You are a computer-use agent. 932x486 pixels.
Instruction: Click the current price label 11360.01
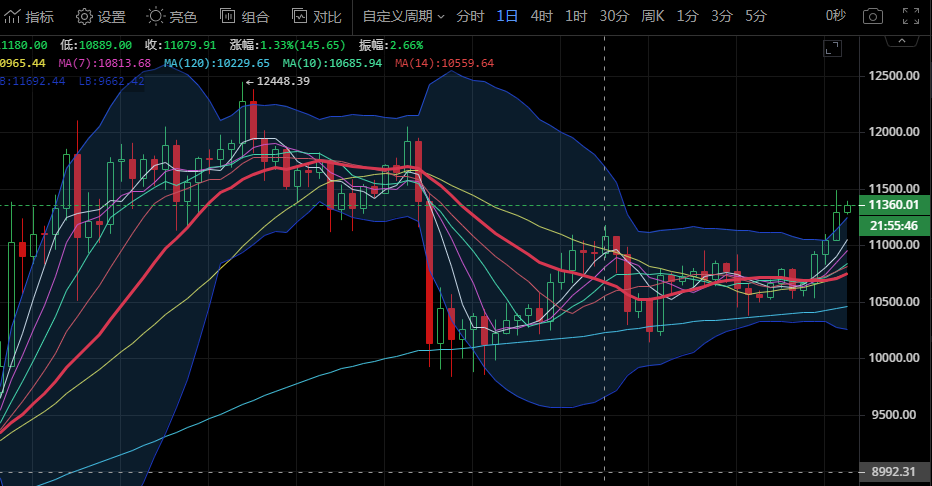tap(893, 205)
